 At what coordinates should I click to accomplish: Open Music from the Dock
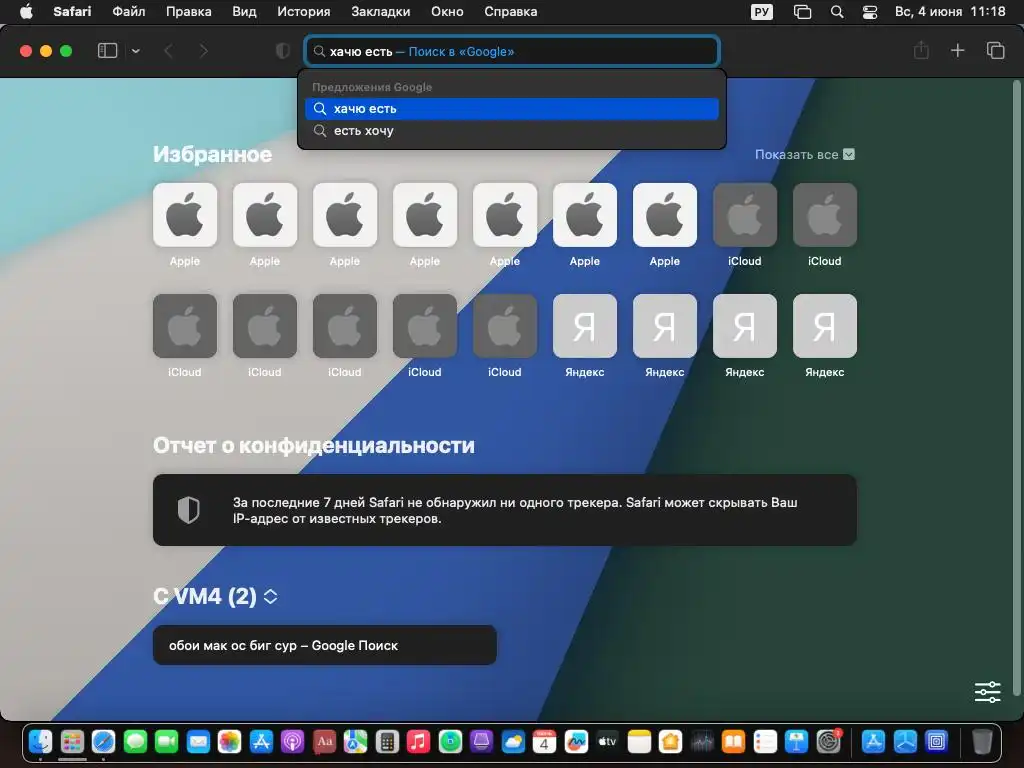pyautogui.click(x=419, y=742)
